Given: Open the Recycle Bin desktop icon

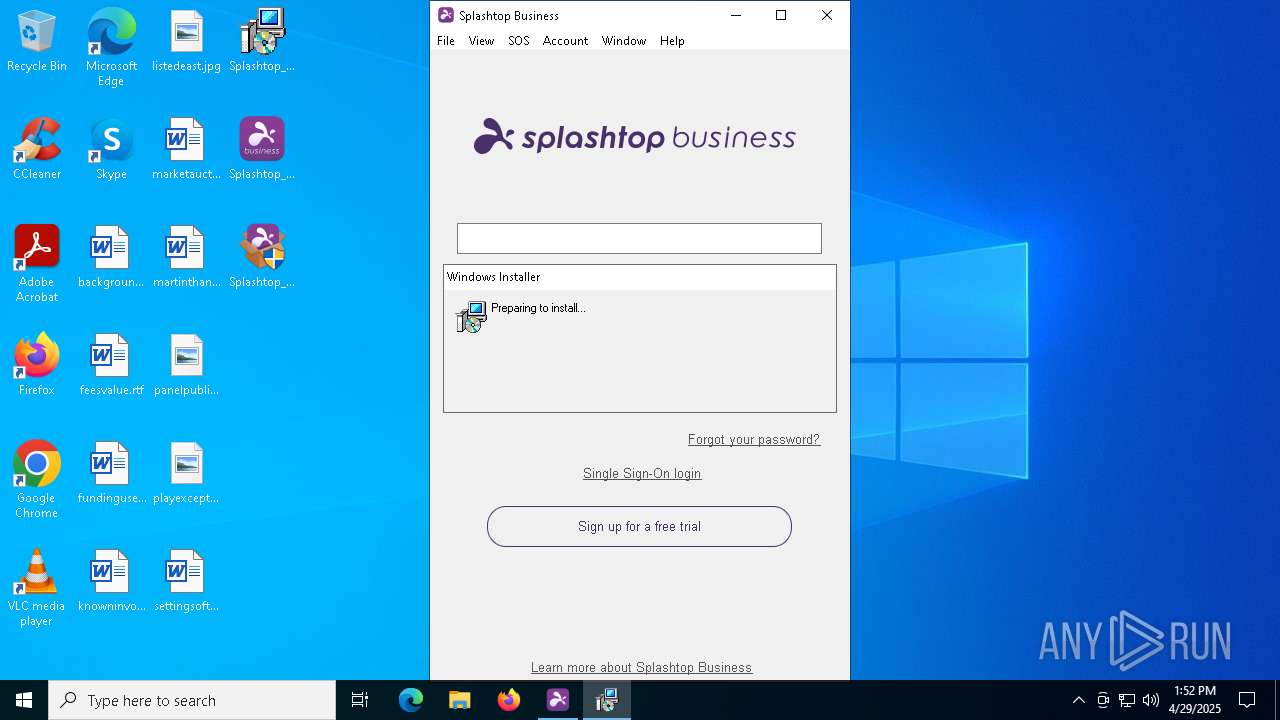Looking at the screenshot, I should click(37, 42).
